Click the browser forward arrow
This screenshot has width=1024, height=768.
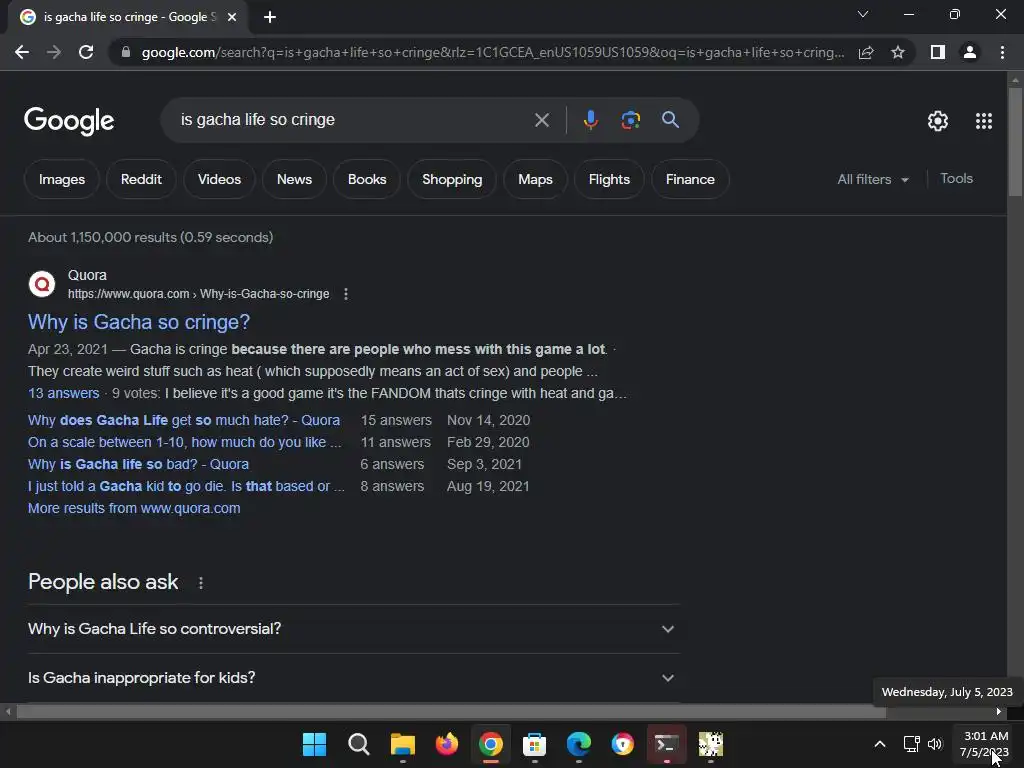pyautogui.click(x=54, y=52)
